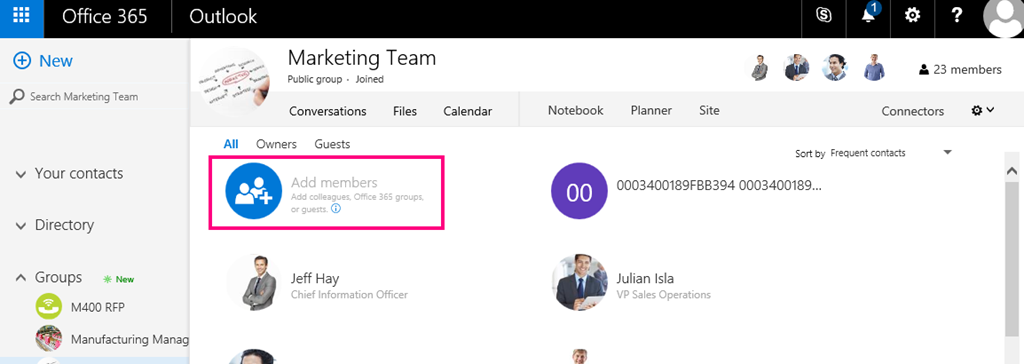This screenshot has height=364, width=1024.
Task: Click the scrollbar up arrow
Action: click(x=1012, y=171)
